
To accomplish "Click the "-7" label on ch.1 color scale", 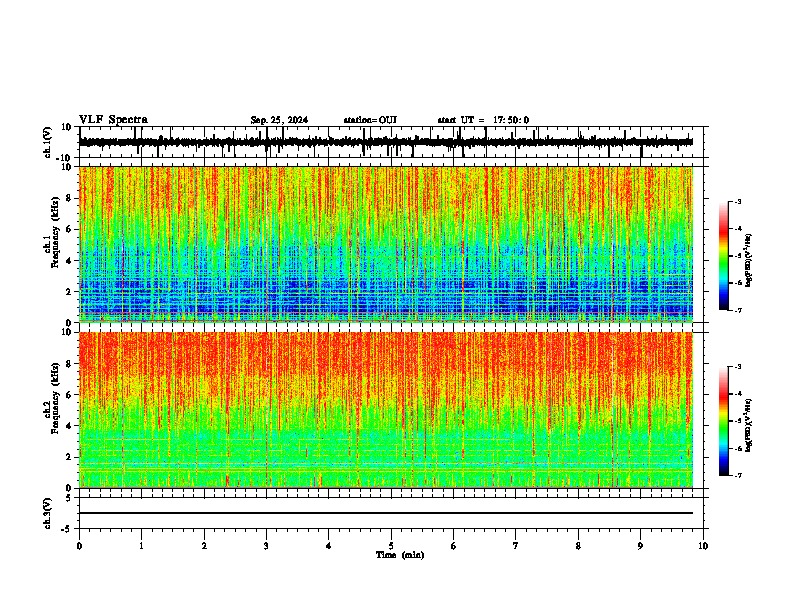I will click(x=738, y=310).
